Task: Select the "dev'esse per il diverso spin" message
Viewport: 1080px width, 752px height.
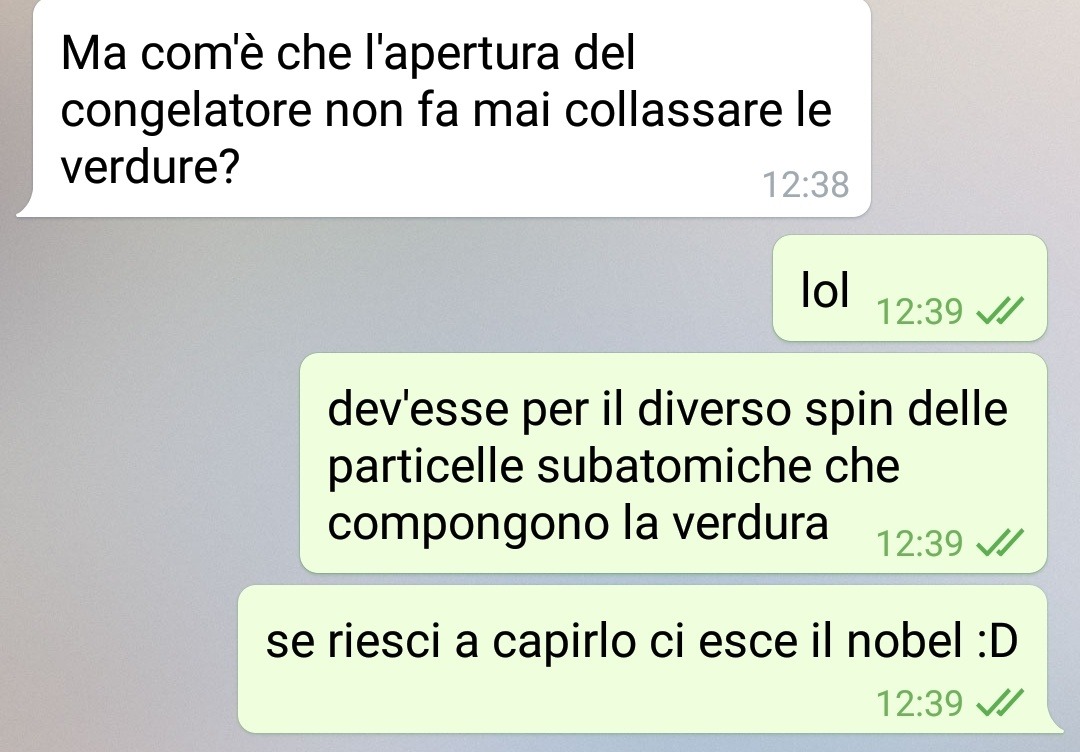Action: (x=674, y=463)
